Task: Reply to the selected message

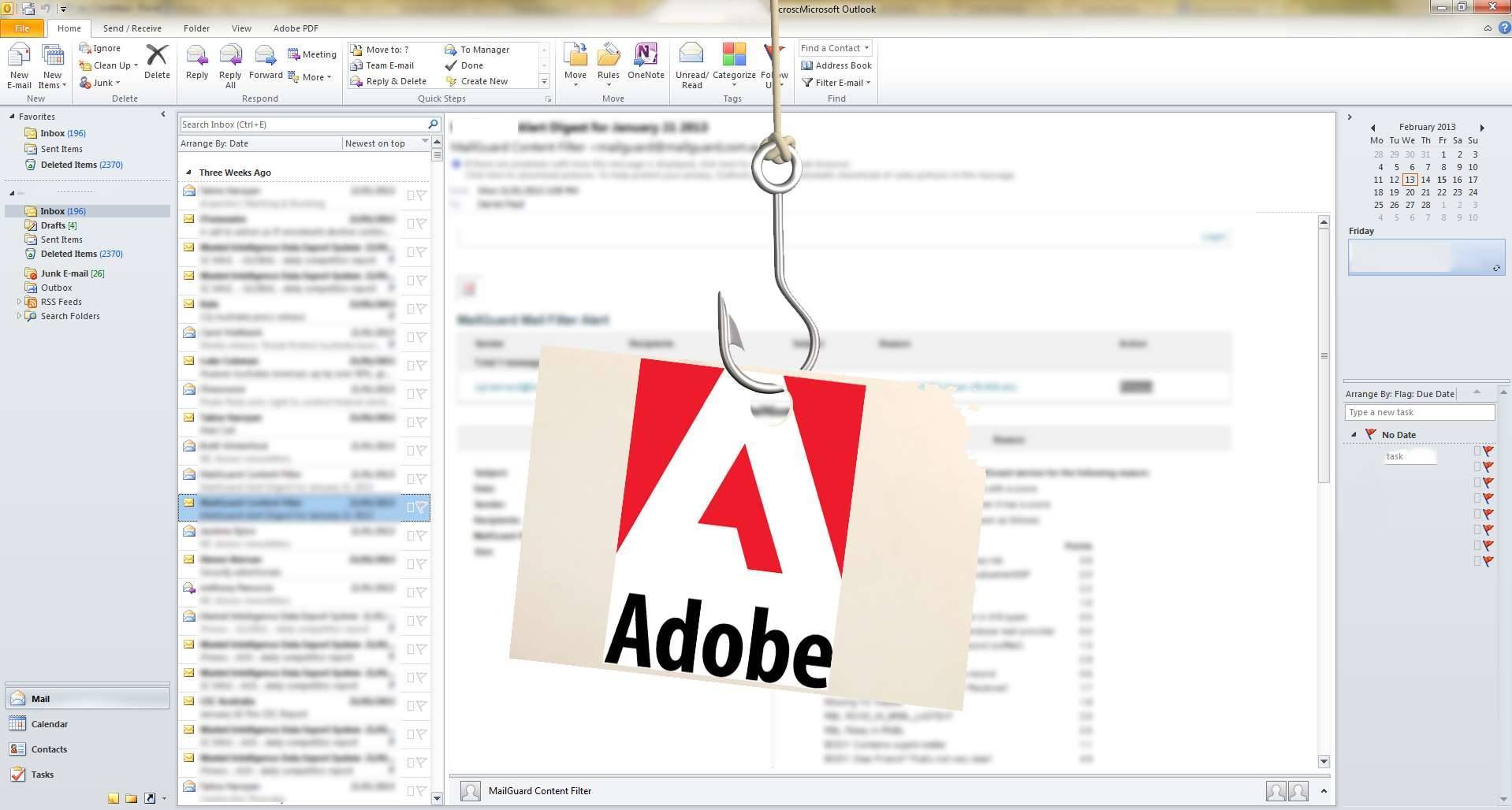Action: 196,63
